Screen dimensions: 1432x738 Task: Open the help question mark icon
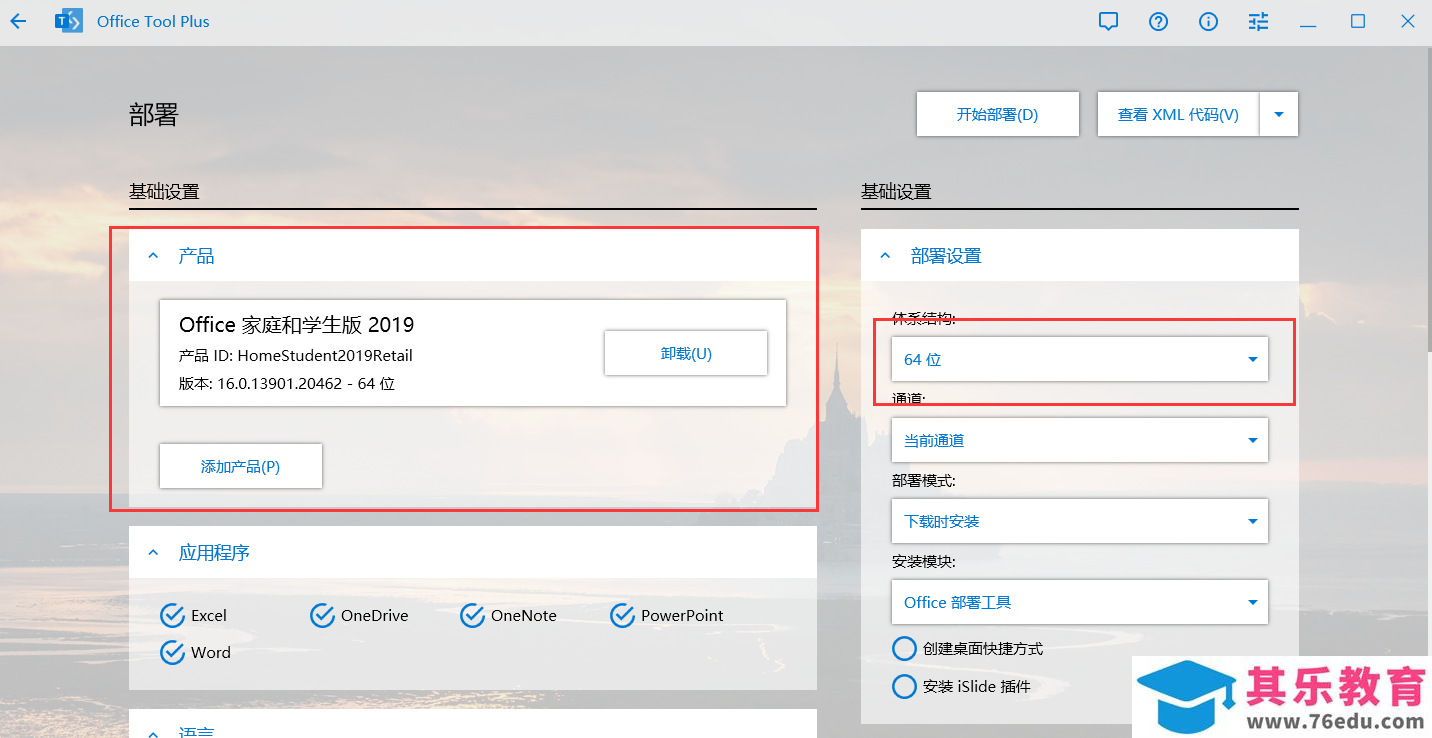(x=1158, y=21)
